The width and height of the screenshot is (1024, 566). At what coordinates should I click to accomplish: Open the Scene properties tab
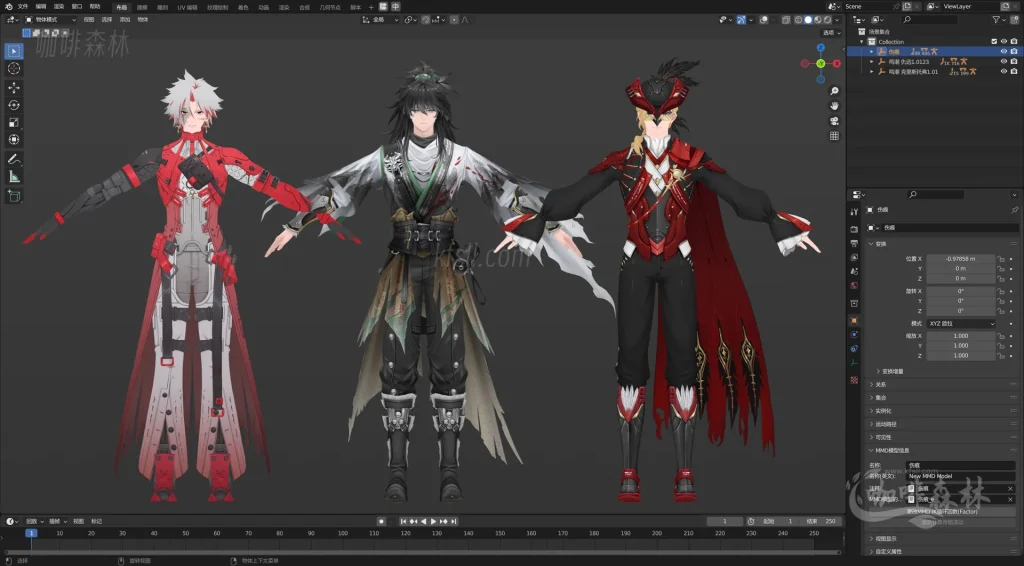854,272
